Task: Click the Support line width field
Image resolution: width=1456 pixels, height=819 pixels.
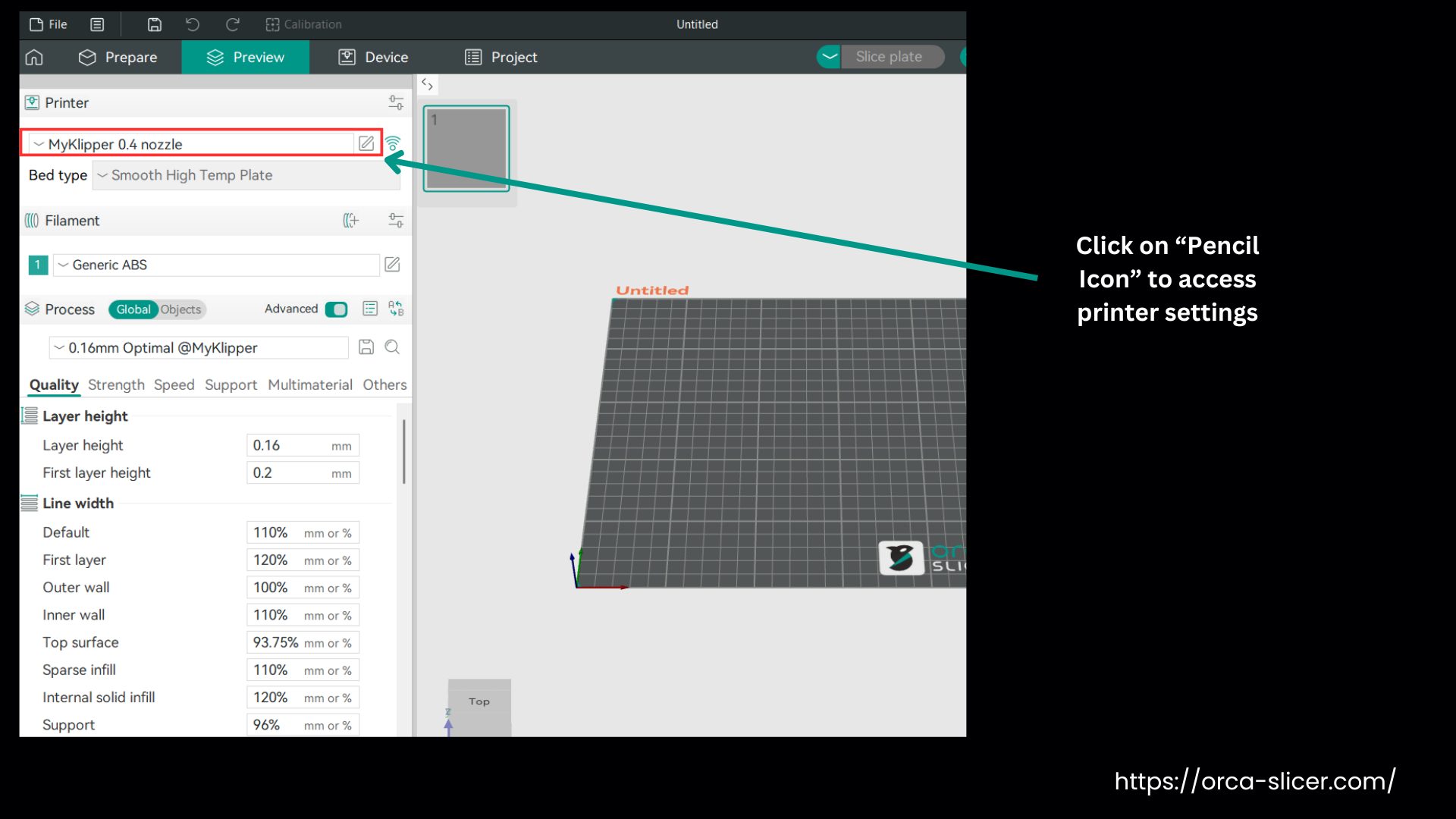Action: pos(303,725)
